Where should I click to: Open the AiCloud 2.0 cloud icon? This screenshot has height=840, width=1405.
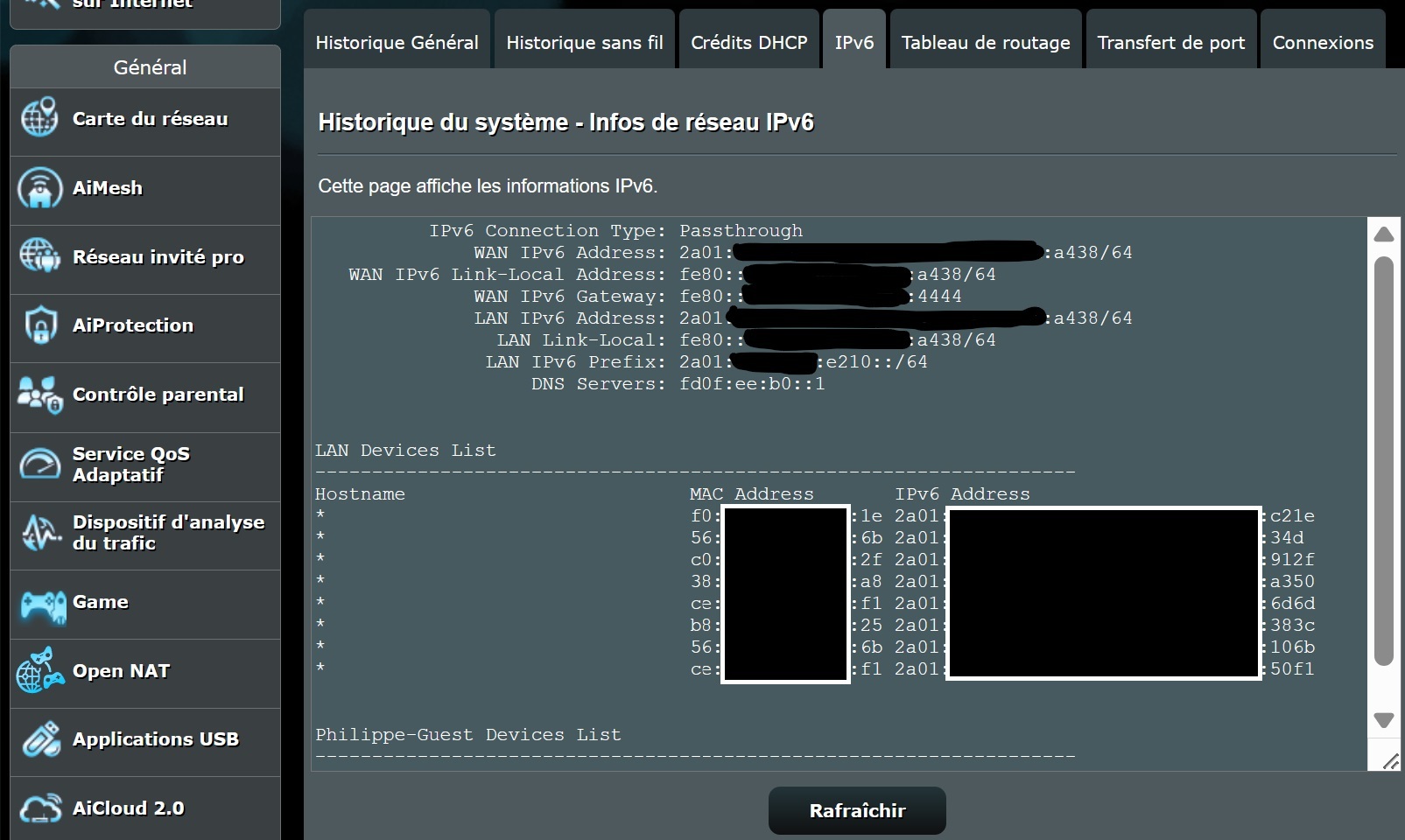[x=40, y=808]
